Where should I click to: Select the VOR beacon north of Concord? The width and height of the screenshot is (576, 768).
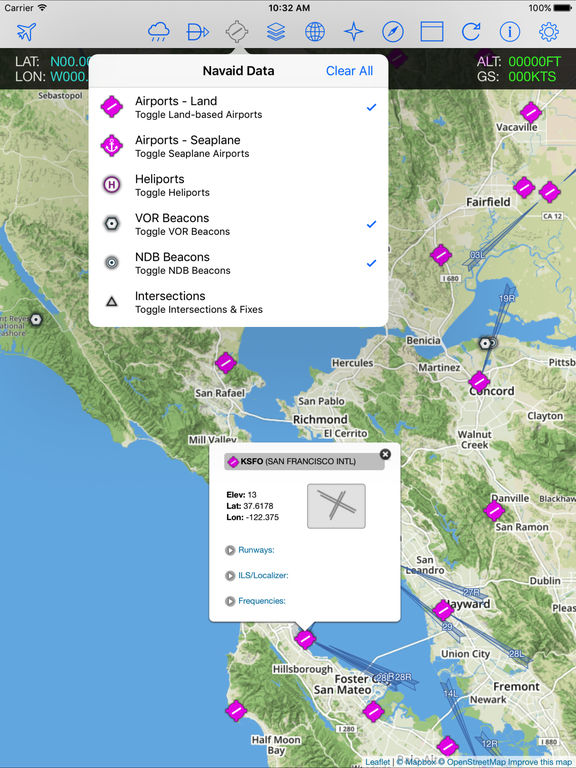point(485,343)
